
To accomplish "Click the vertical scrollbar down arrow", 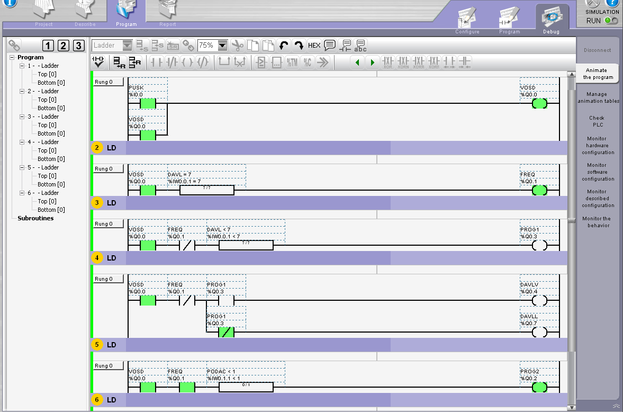I will point(571,407).
